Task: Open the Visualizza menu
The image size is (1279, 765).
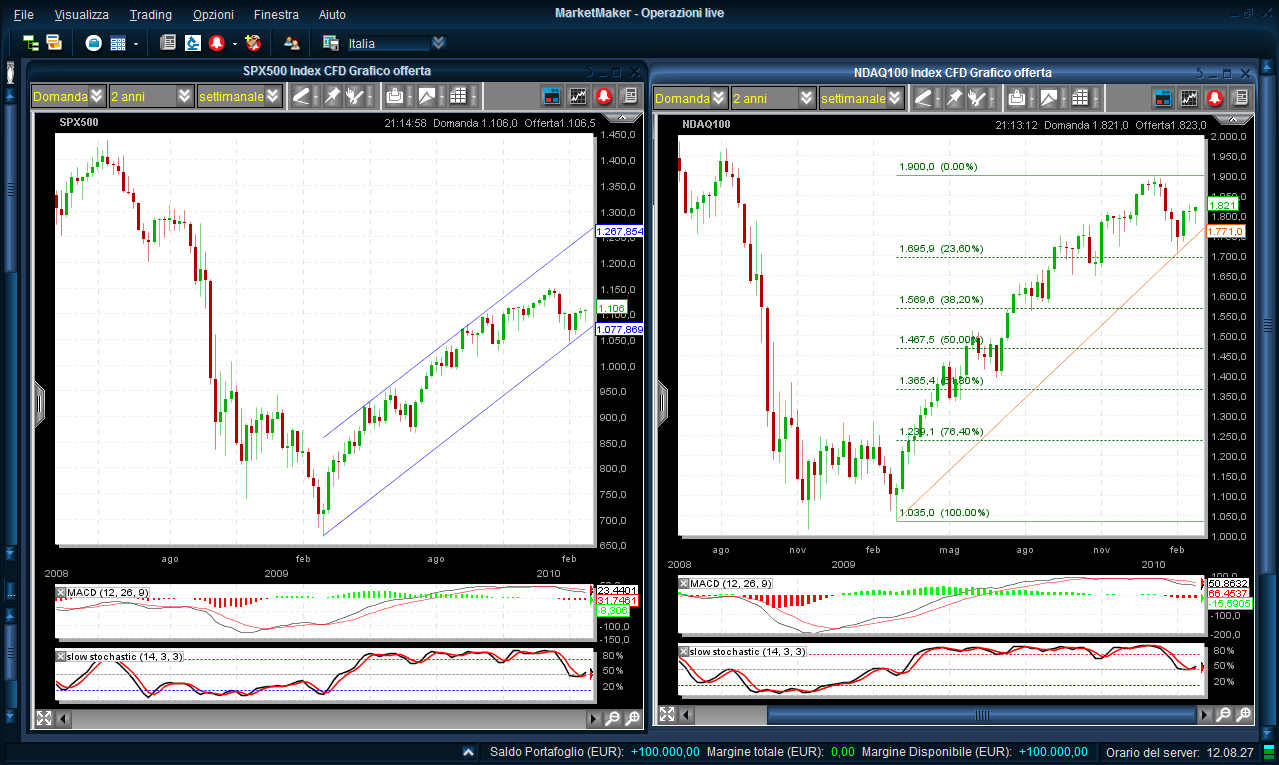Action: click(x=82, y=15)
